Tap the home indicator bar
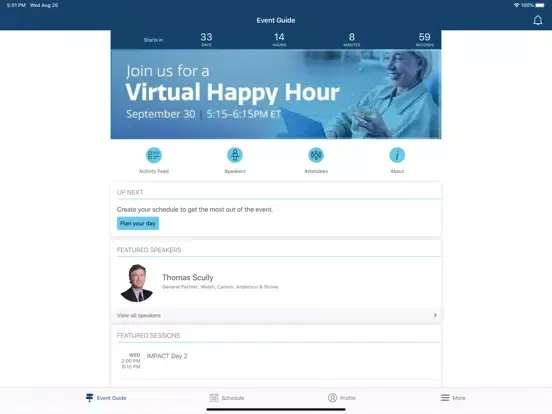The image size is (552, 414). pos(276,409)
